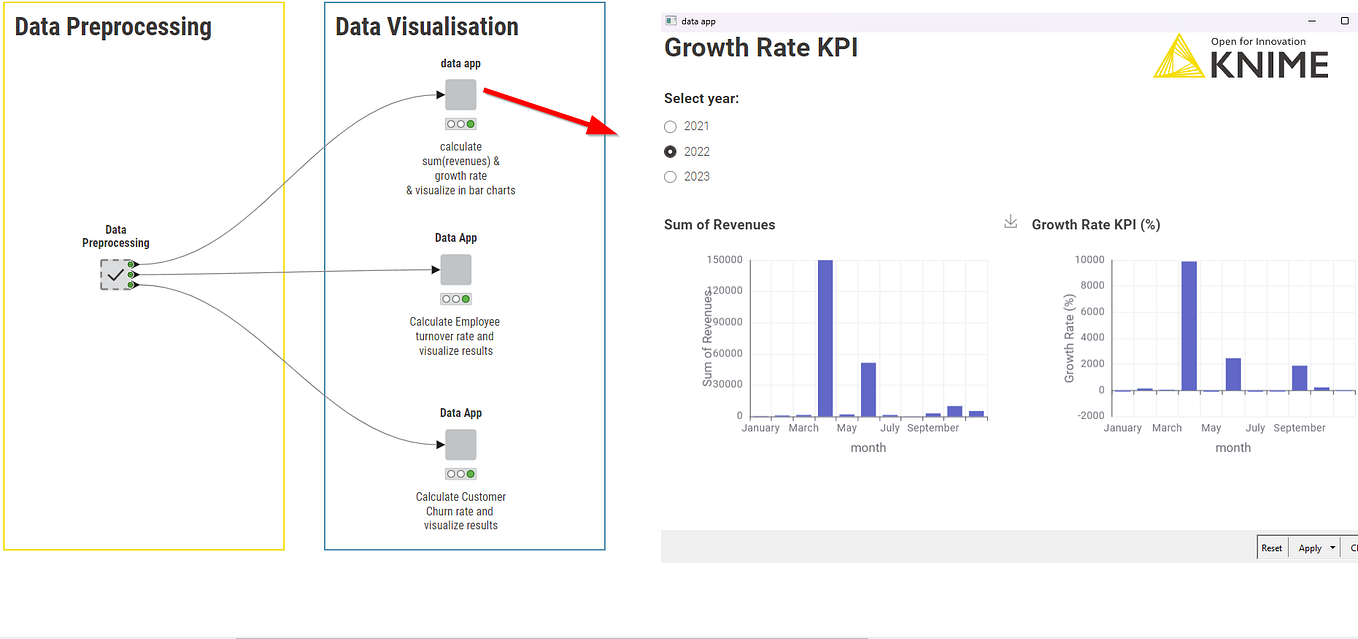Click the green output port of the Preprocessing node
The image size is (1358, 639).
[x=132, y=273]
